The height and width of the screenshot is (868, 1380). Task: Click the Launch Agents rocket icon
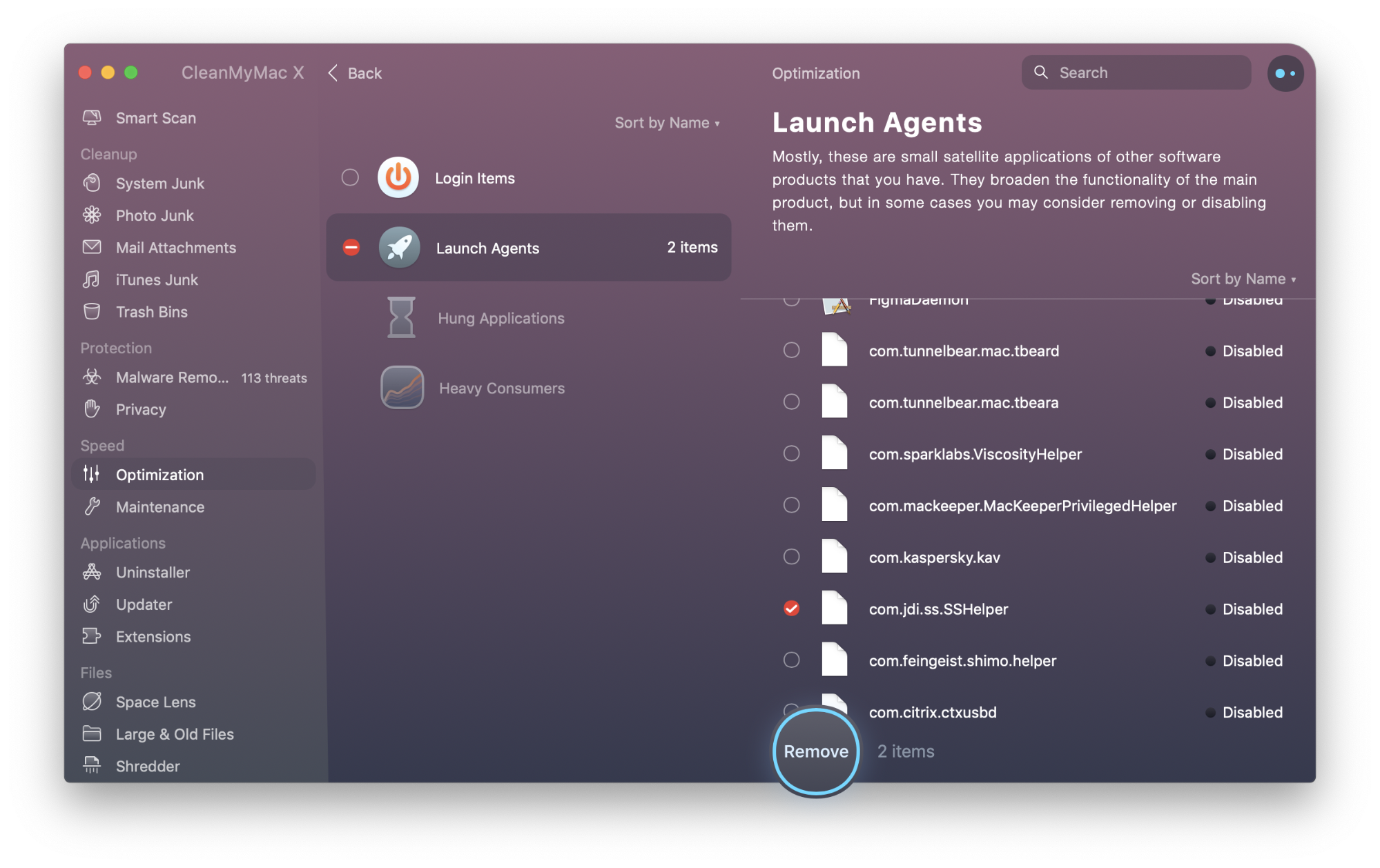400,248
